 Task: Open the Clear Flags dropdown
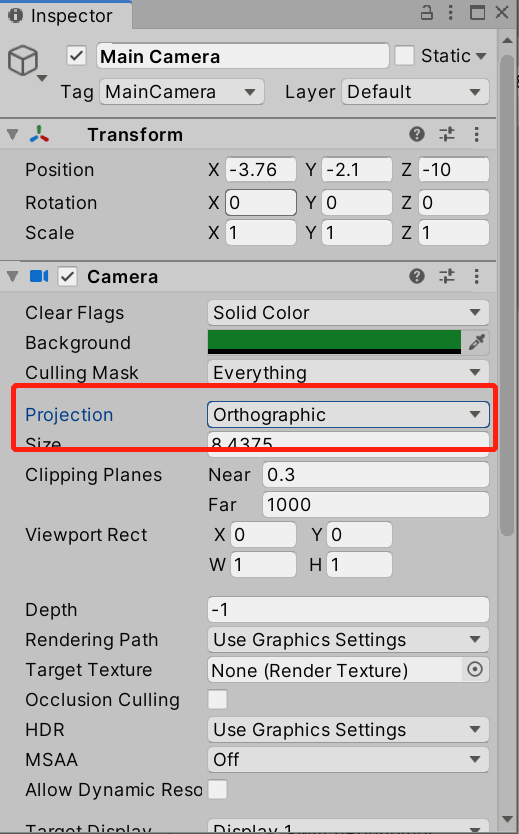tap(348, 313)
